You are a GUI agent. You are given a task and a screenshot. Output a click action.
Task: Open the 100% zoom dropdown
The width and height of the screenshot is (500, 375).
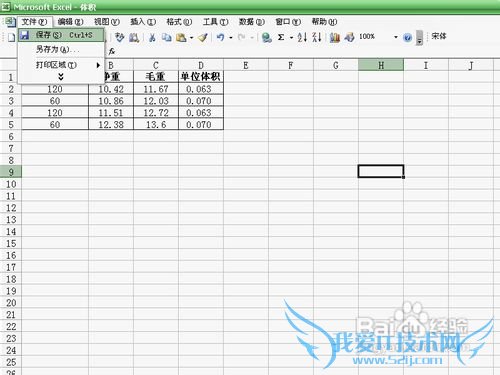pyautogui.click(x=396, y=37)
